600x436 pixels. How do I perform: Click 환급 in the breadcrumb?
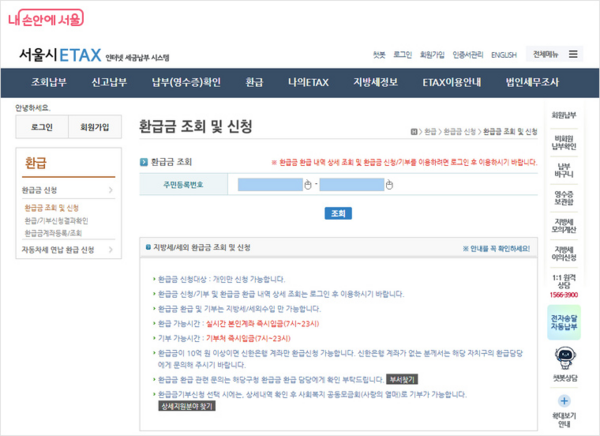pos(430,132)
